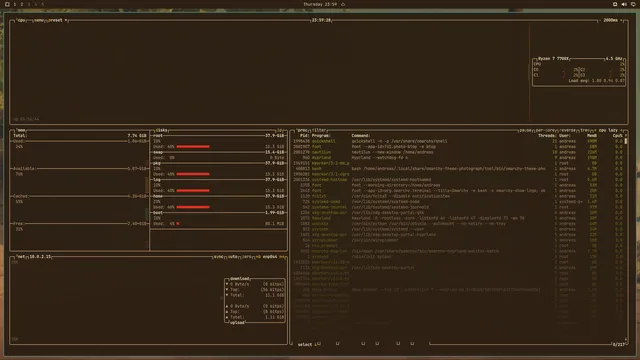Image resolution: width=640 pixels, height=360 pixels.
Task: Select the quickshell process row
Action: 458,141
